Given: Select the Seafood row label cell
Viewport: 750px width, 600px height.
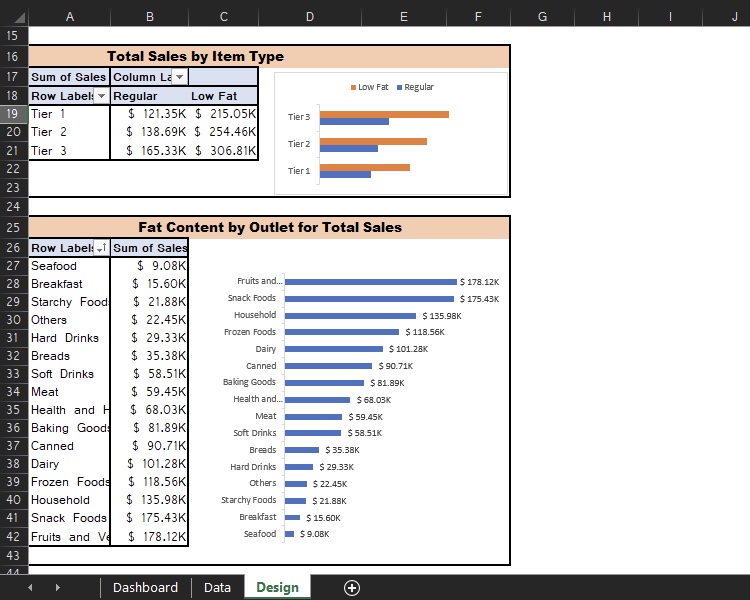Looking at the screenshot, I should [x=69, y=266].
